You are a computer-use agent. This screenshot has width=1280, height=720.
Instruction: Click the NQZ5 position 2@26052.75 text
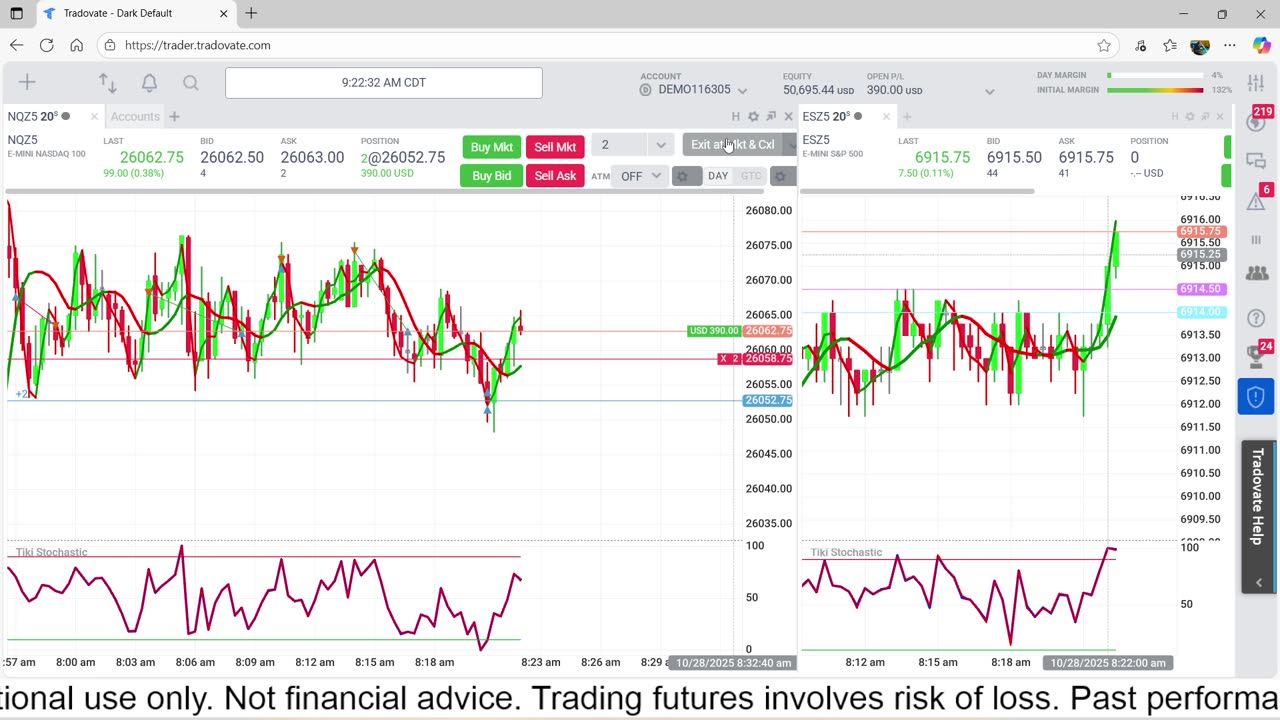tap(403, 158)
